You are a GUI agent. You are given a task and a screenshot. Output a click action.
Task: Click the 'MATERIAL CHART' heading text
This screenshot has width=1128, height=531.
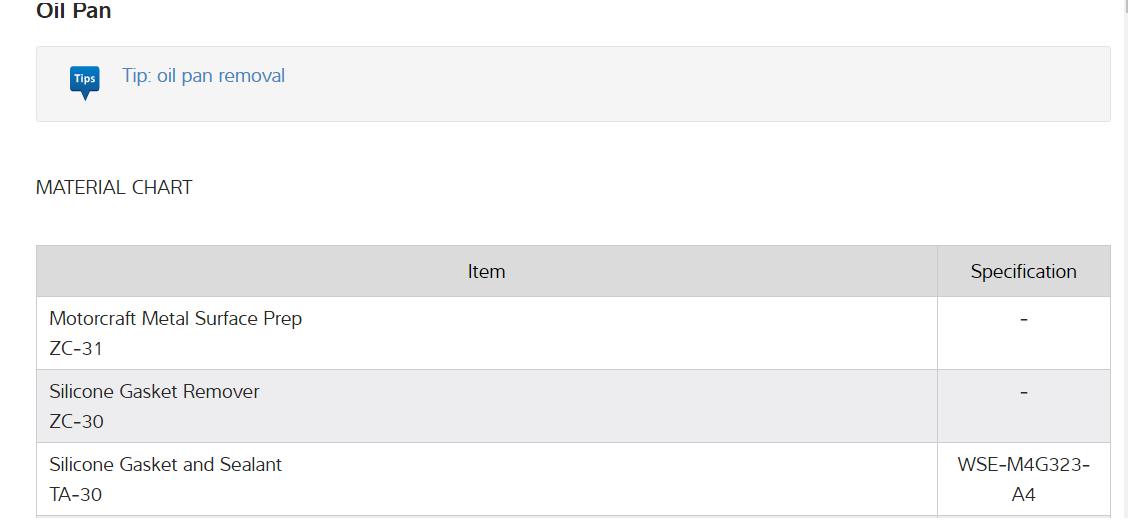pos(114,187)
